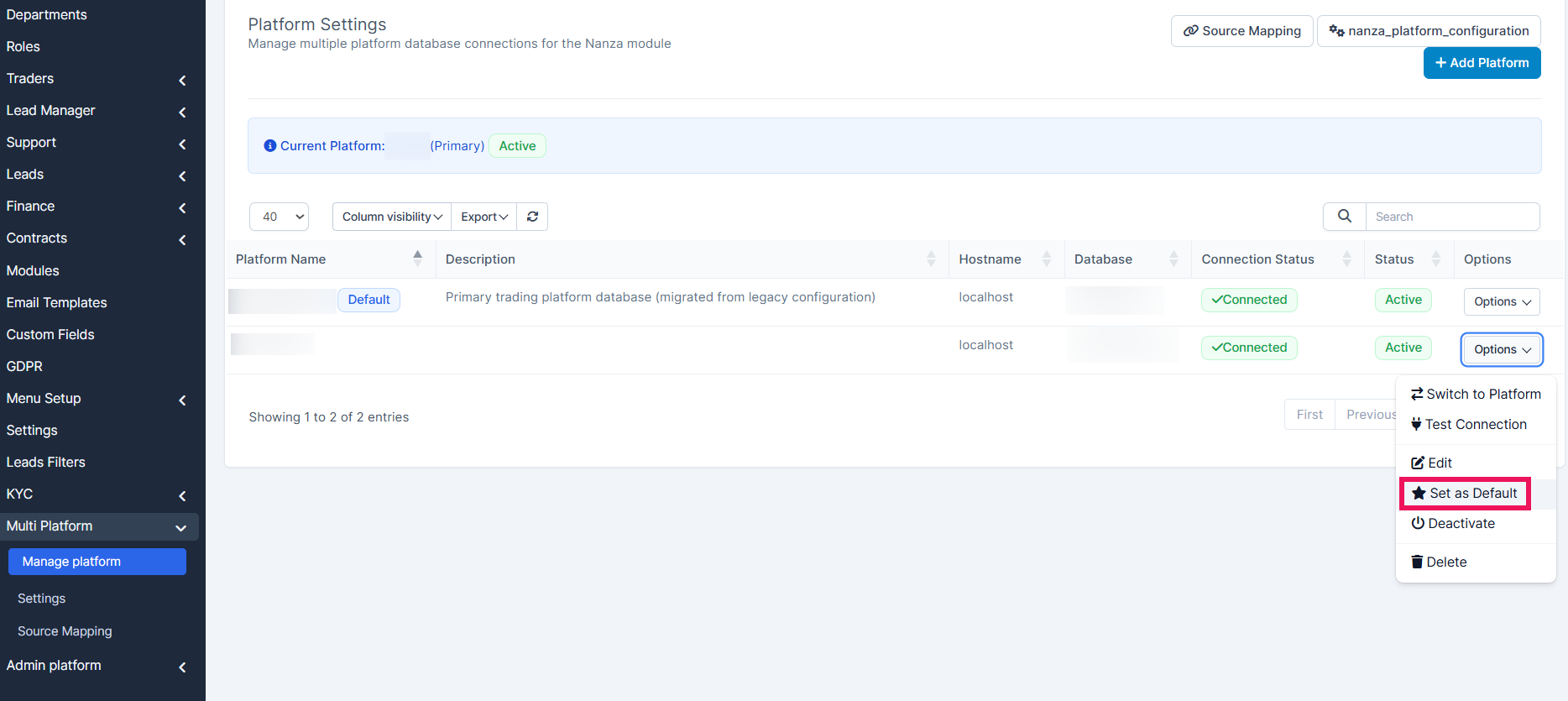Click the Platform Name sort arrow icon

point(417,259)
